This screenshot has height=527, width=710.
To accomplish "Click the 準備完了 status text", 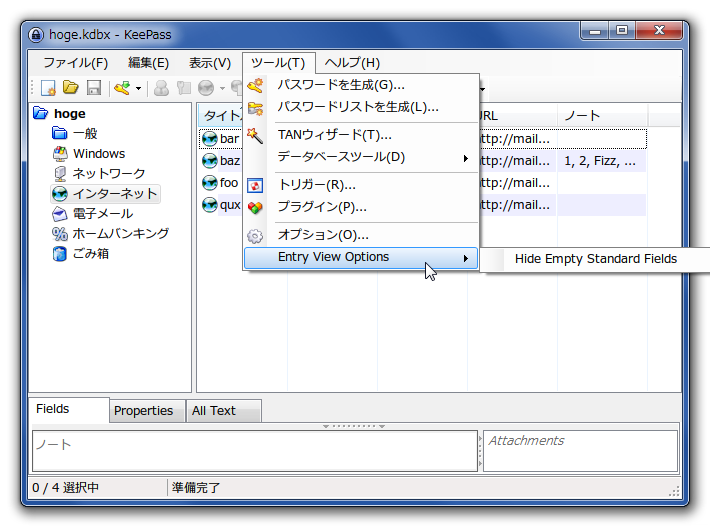I will [196, 488].
